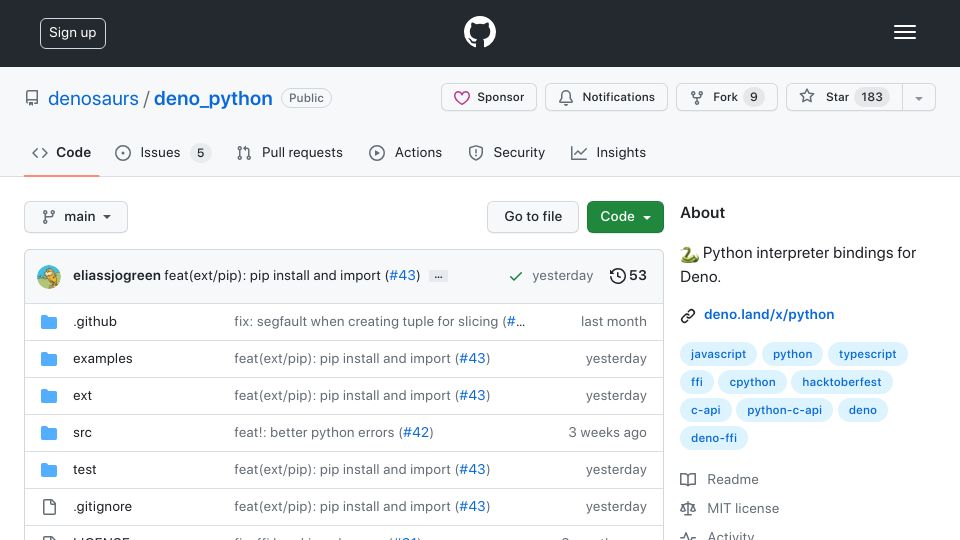Click the python topic tag
Screen dimensions: 960x540
(x=792, y=354)
